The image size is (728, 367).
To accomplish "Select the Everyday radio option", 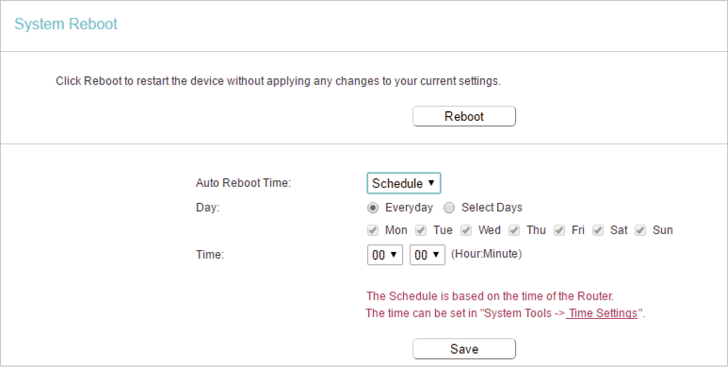I will 372,208.
